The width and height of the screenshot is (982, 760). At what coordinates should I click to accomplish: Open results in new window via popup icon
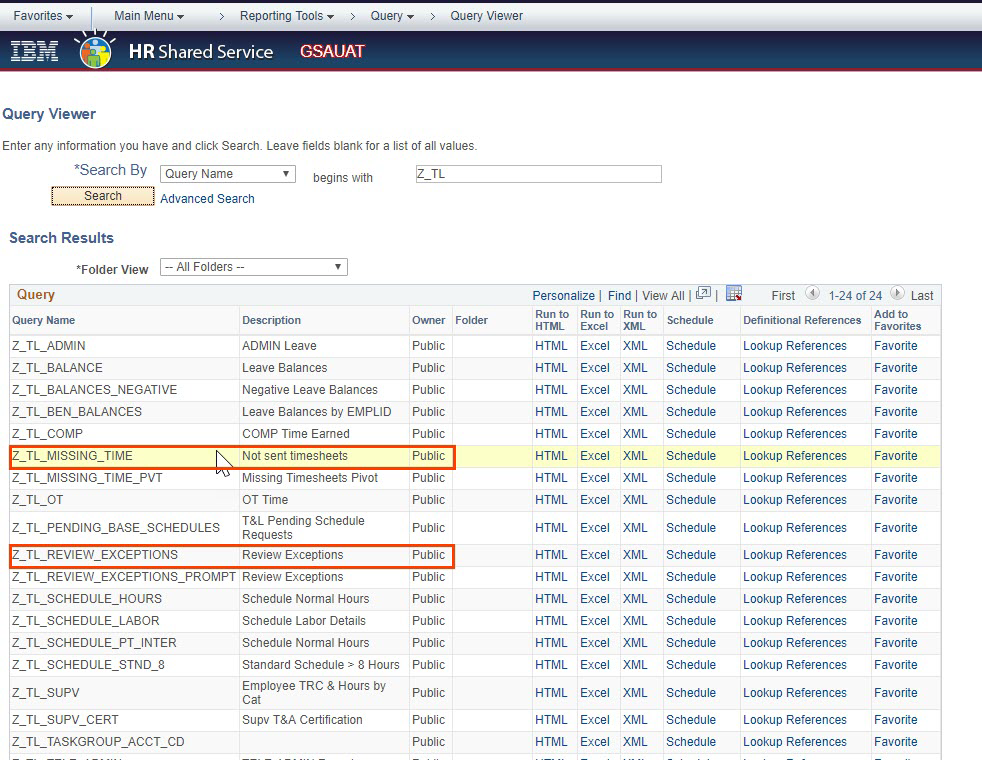pos(703,295)
